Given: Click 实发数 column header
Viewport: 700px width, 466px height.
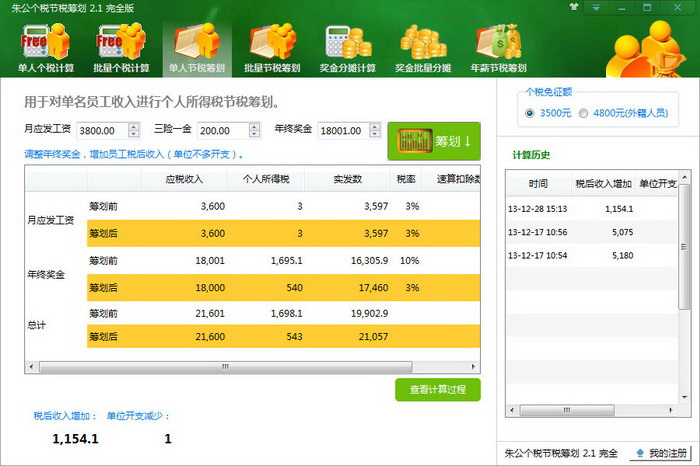Looking at the screenshot, I should [x=347, y=179].
